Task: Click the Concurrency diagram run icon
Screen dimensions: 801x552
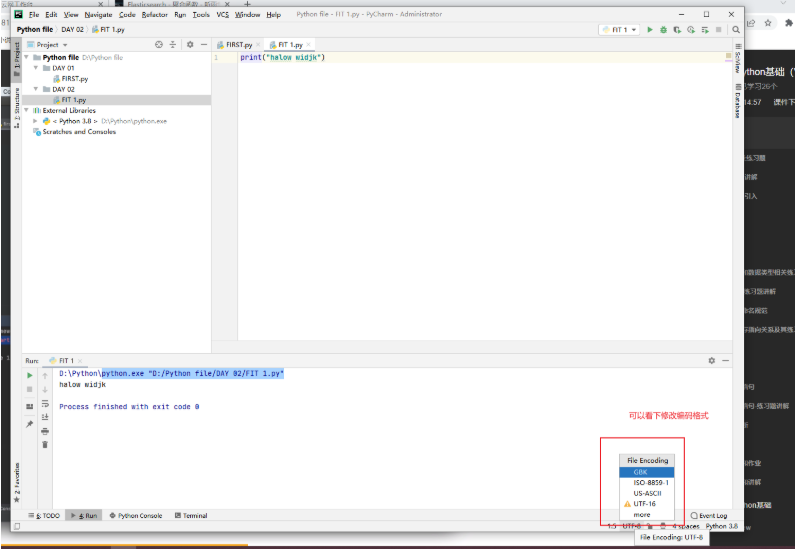Action: click(705, 30)
